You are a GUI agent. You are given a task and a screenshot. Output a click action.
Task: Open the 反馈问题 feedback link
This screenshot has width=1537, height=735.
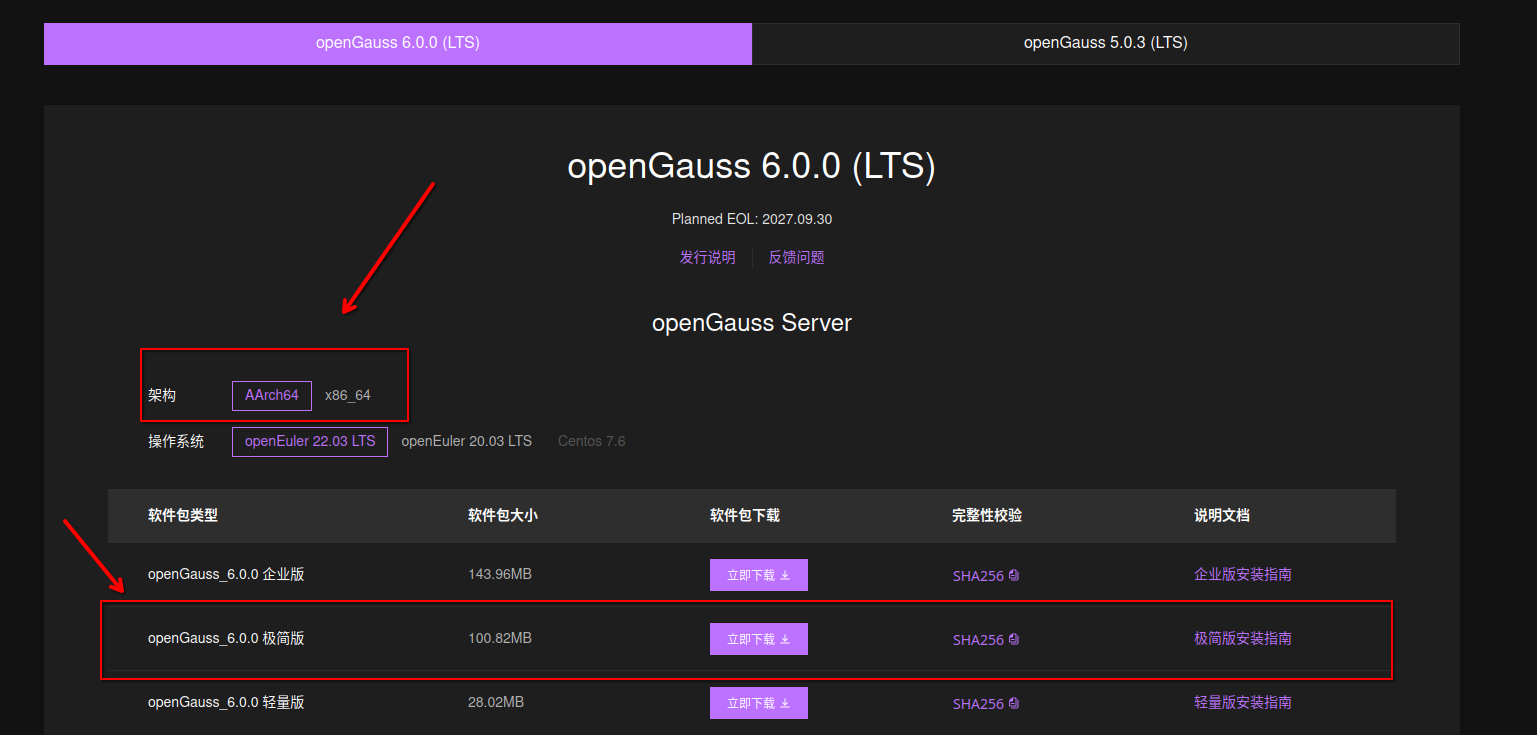coord(797,258)
